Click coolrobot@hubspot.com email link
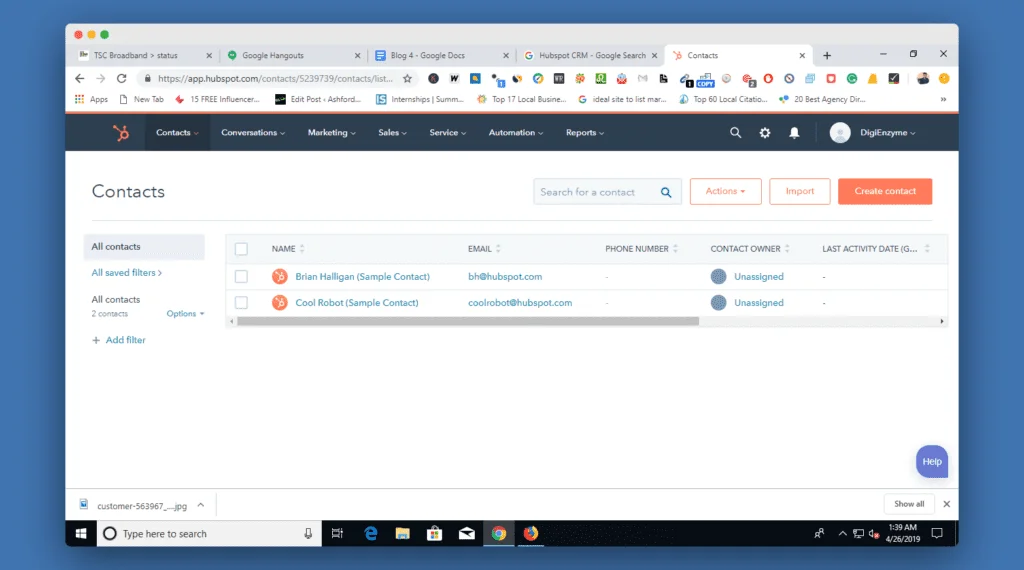 pos(520,302)
